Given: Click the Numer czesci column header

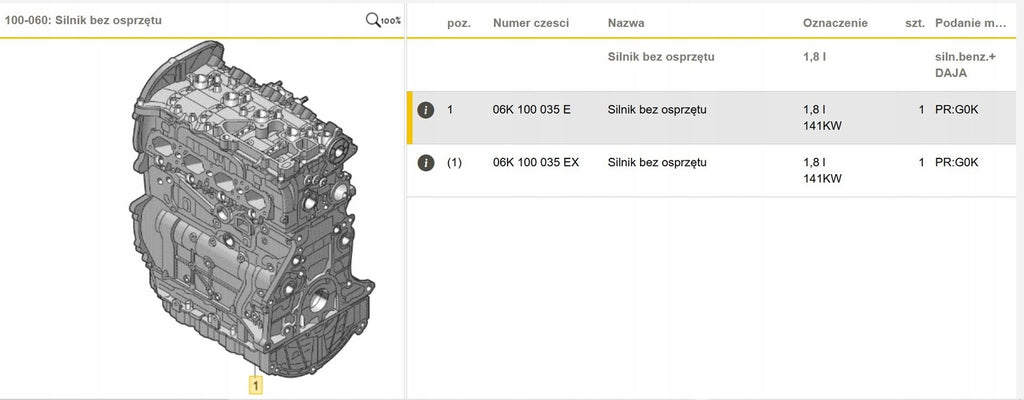Looking at the screenshot, I should click(532, 22).
